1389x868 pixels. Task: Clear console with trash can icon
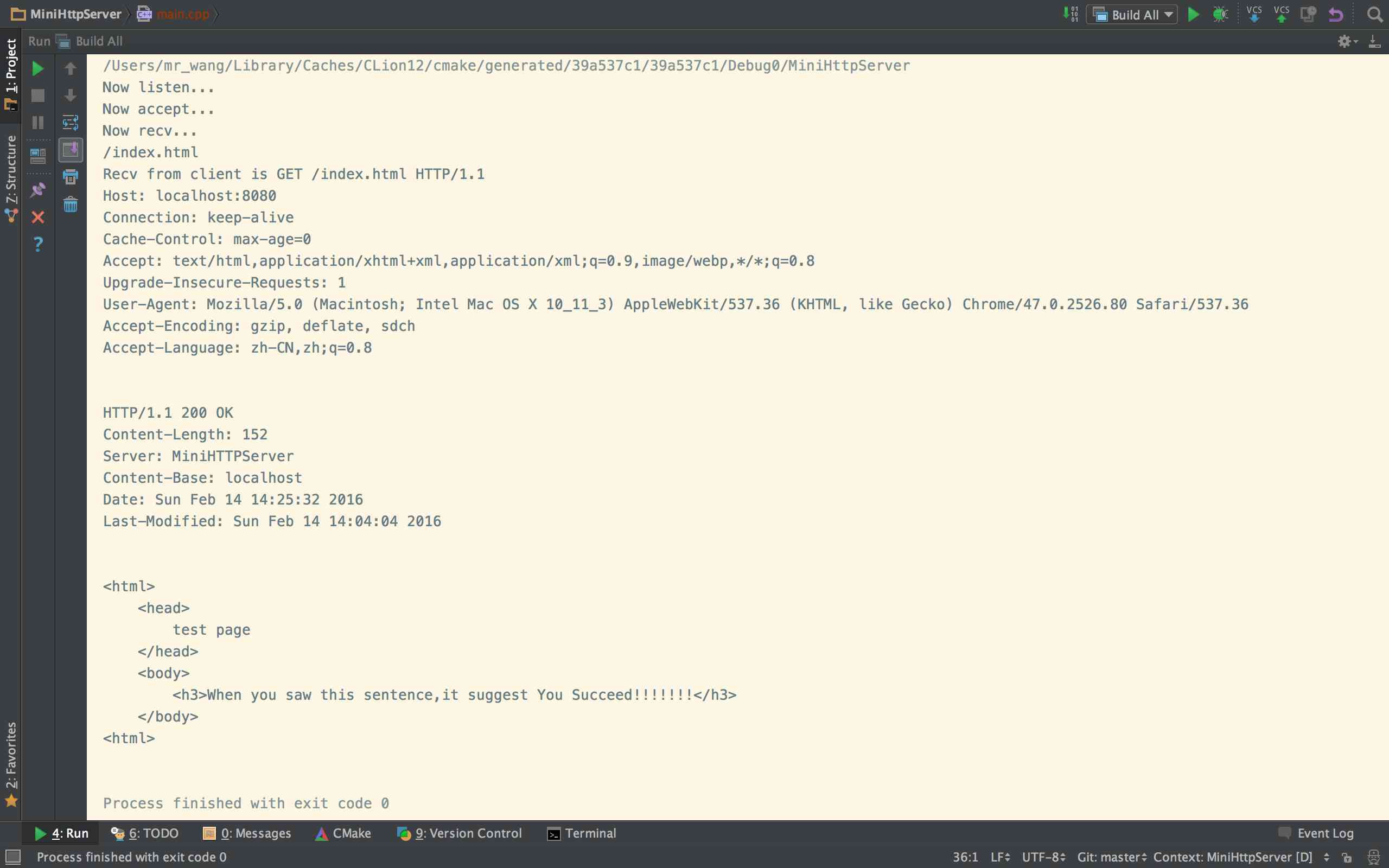71,205
